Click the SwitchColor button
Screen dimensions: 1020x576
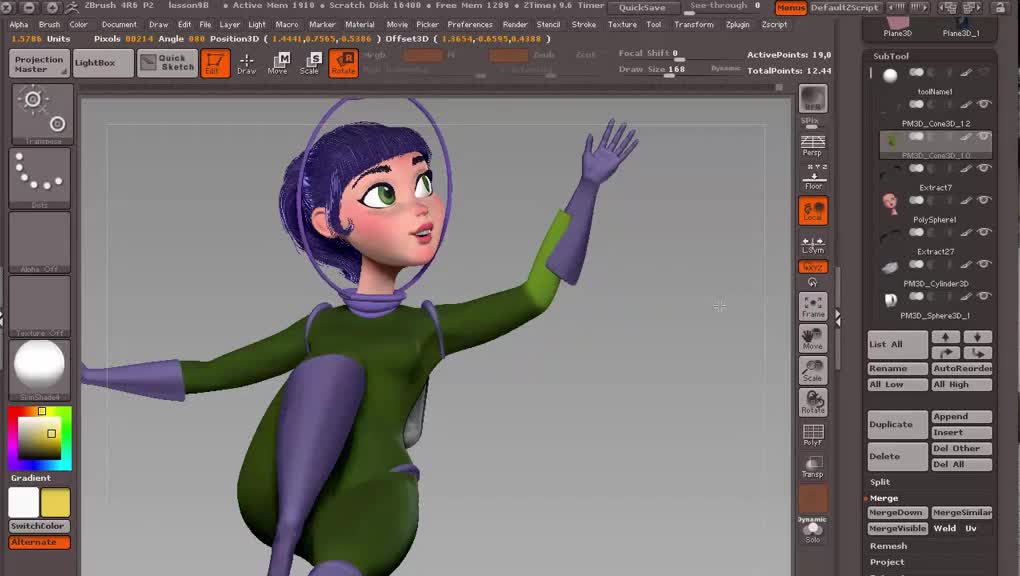pyautogui.click(x=40, y=526)
